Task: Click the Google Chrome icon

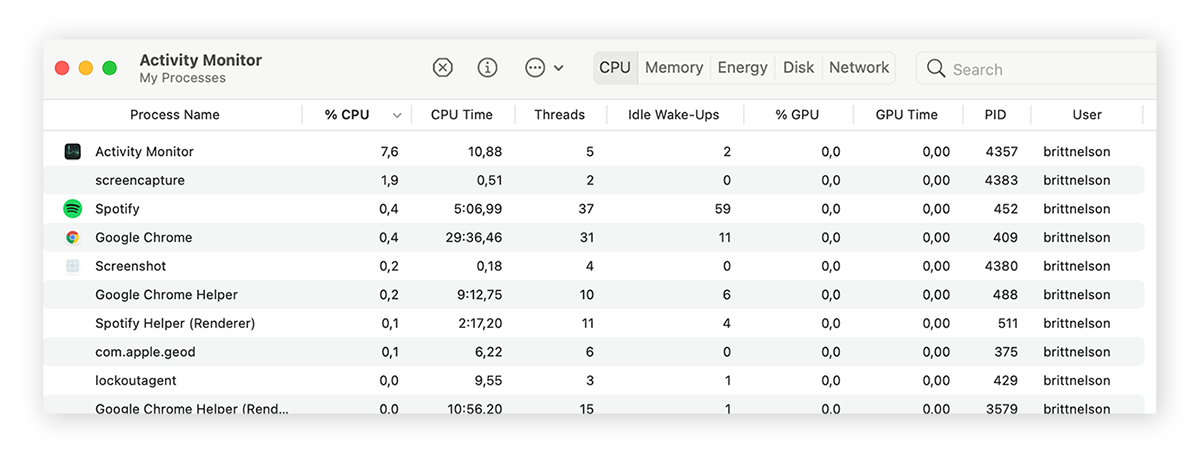Action: [72, 238]
